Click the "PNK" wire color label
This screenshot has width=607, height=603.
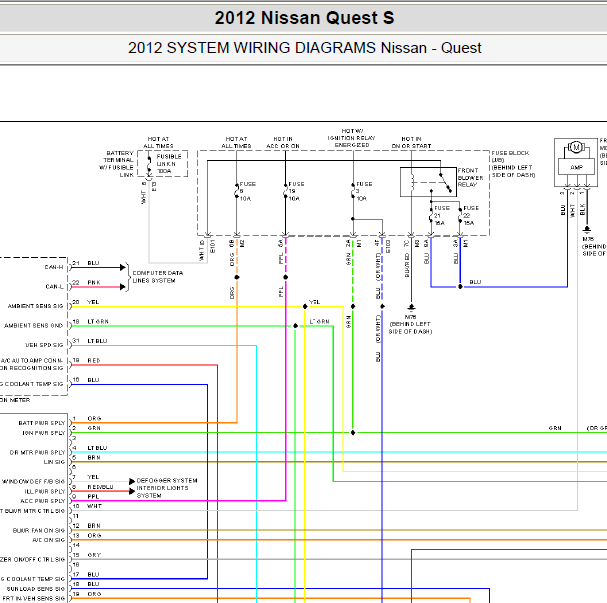pyautogui.click(x=94, y=283)
